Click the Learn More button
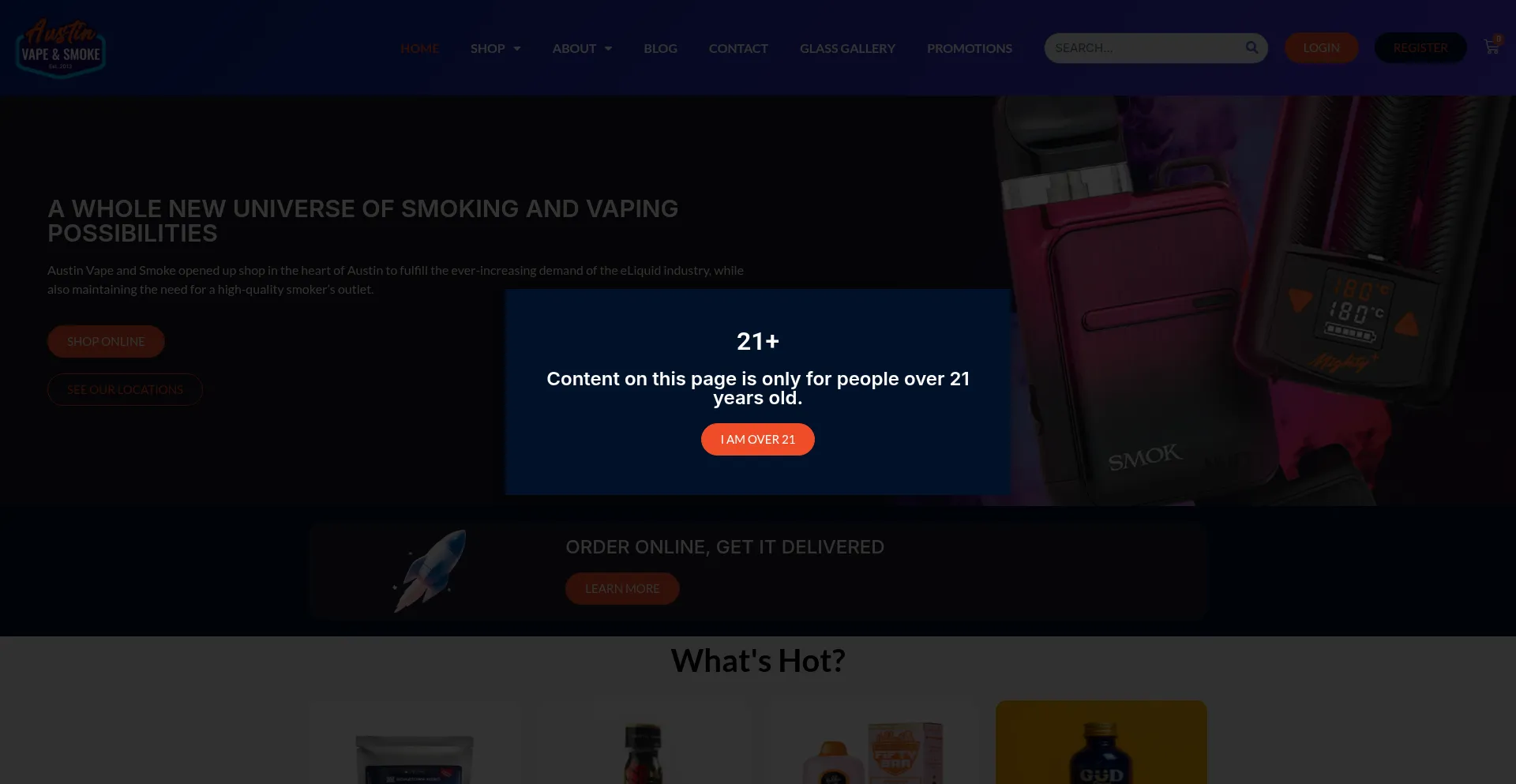The width and height of the screenshot is (1516, 784). tap(622, 588)
